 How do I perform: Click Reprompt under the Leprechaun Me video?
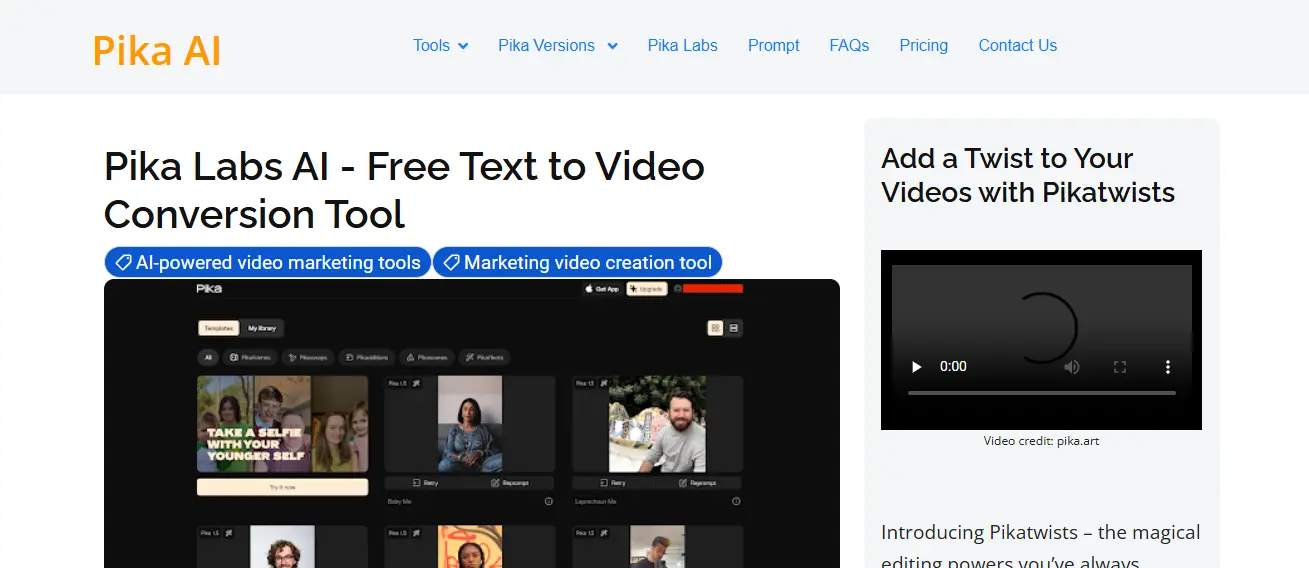click(700, 483)
